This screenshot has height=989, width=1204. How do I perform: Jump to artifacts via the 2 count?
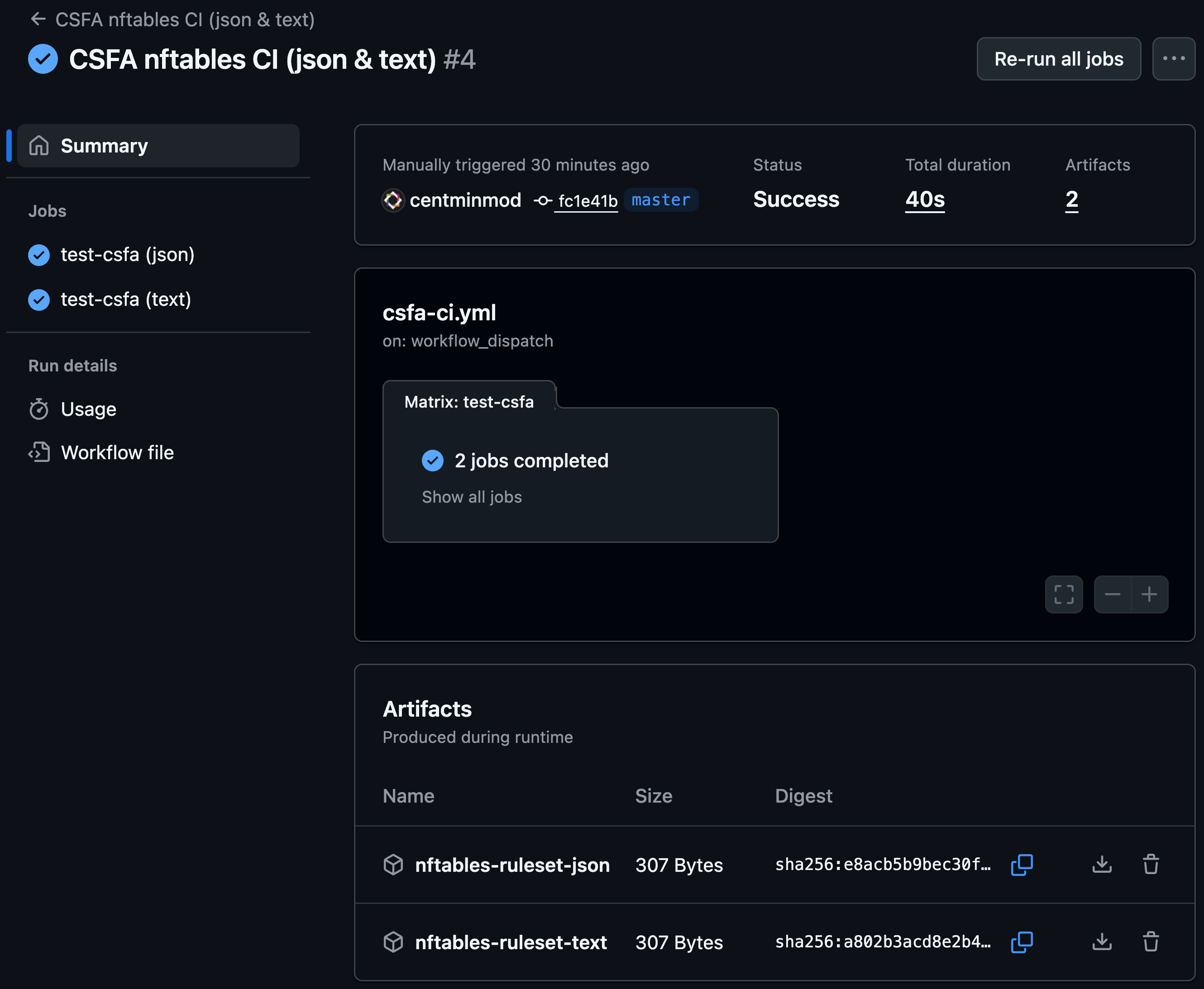[x=1071, y=200]
